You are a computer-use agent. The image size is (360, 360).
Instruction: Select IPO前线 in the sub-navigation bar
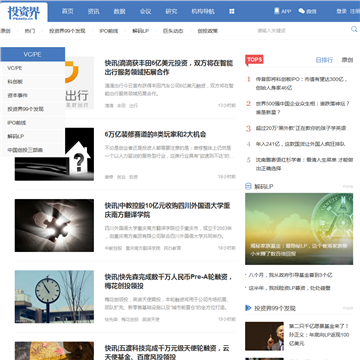109,31
